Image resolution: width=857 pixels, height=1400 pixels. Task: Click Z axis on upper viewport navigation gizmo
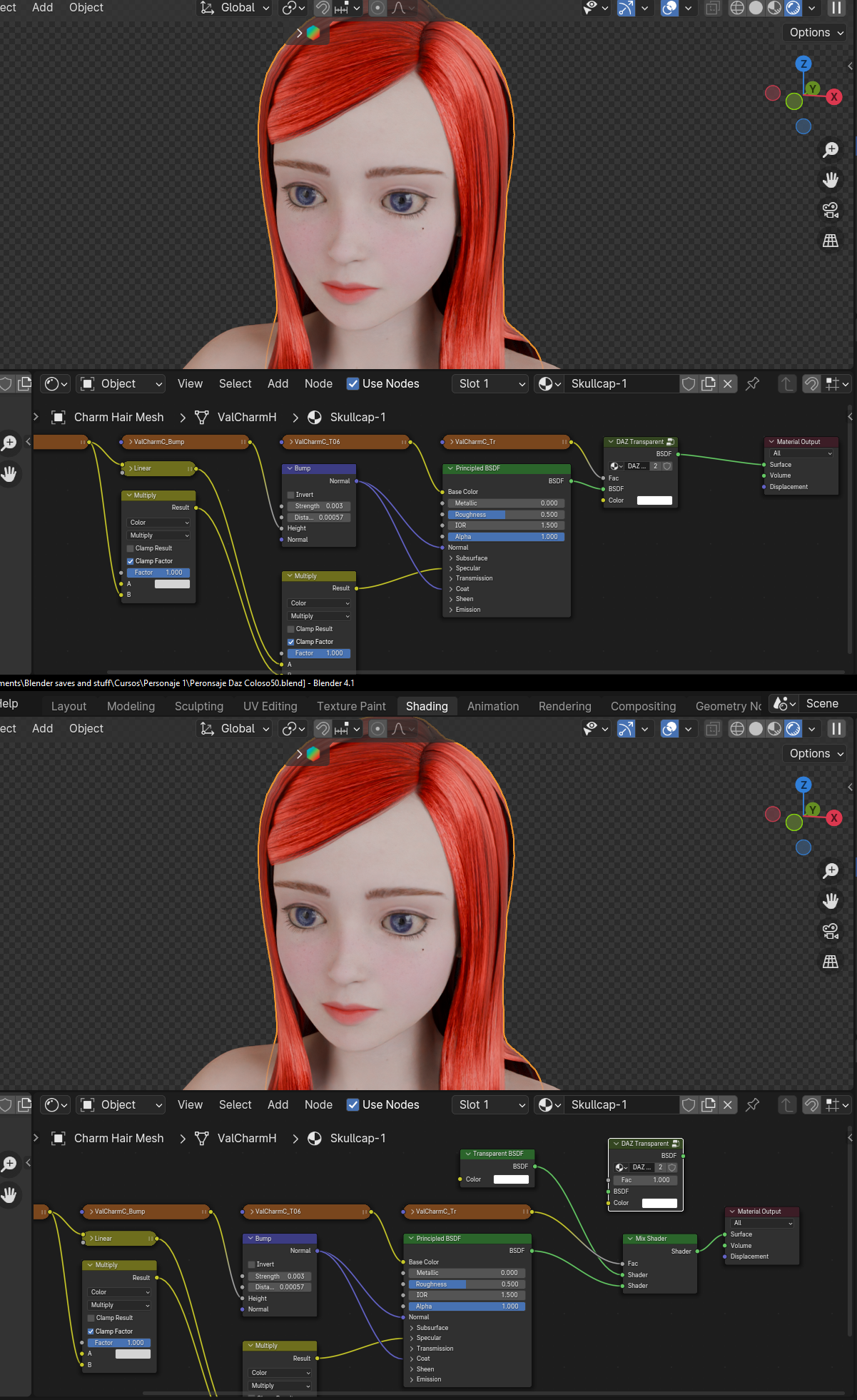pos(804,64)
